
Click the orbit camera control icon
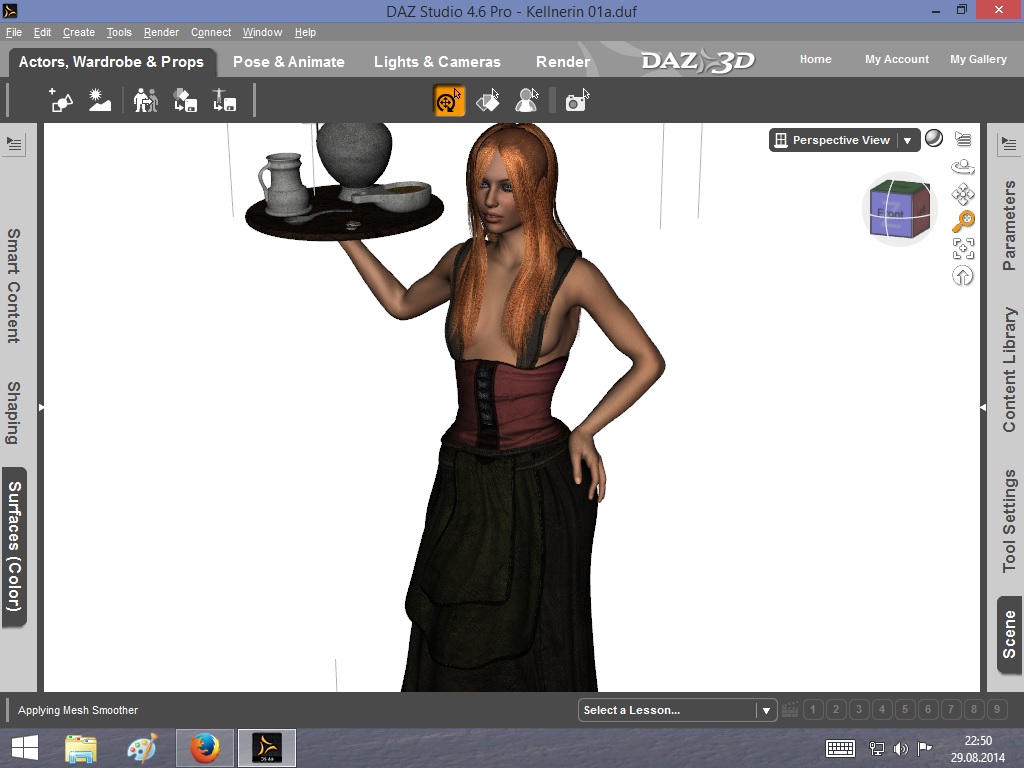click(963, 167)
